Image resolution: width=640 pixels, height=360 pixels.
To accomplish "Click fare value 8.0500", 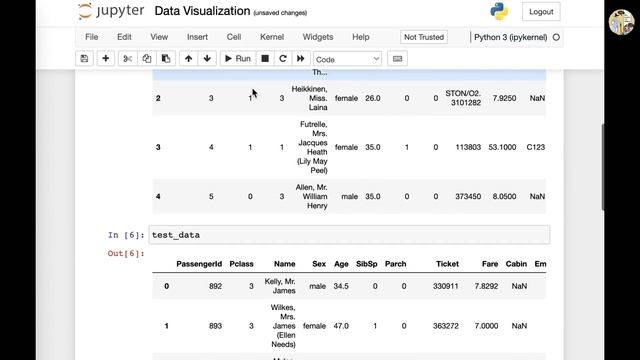I will 504,196.
